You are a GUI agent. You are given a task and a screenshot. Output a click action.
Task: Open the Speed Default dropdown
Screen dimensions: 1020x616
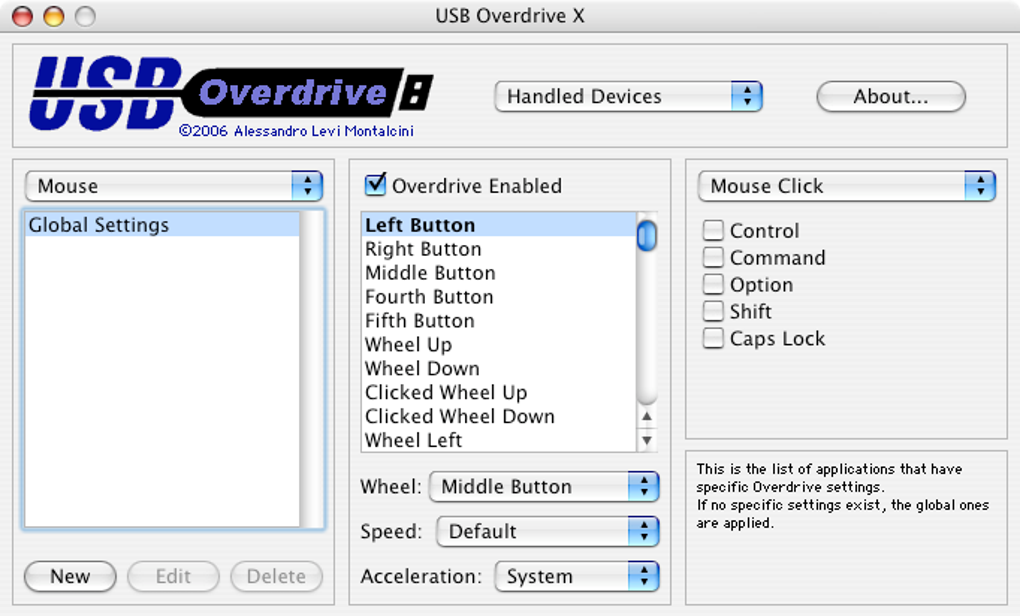pos(548,531)
